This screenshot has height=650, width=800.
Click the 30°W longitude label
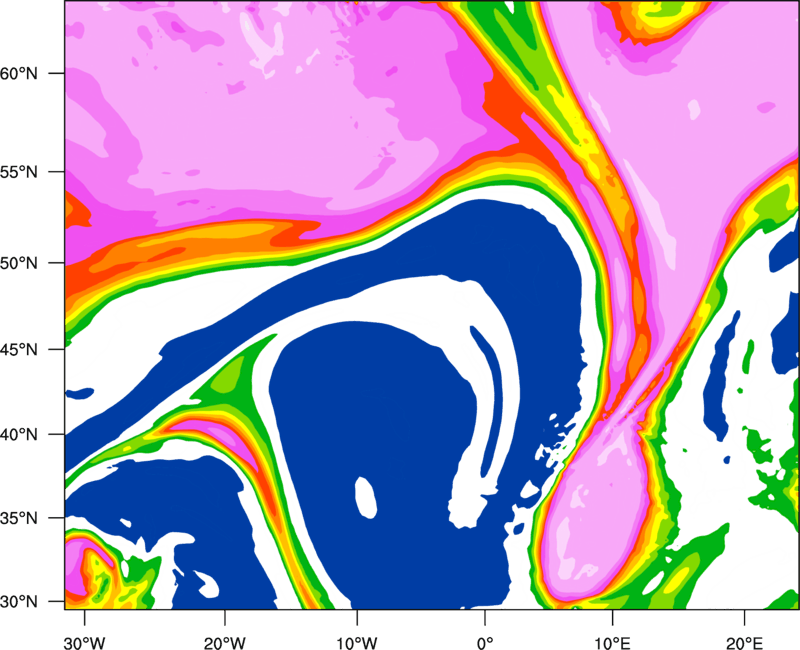point(85,643)
